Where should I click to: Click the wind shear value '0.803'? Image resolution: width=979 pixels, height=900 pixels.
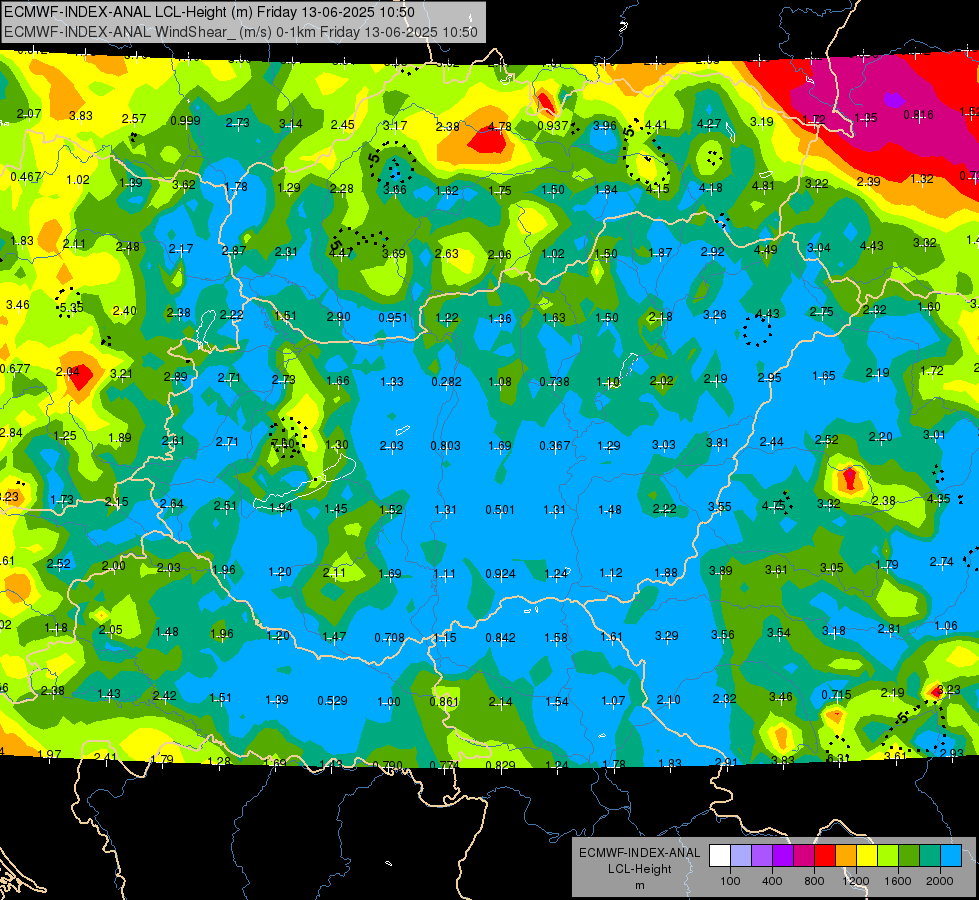click(445, 445)
